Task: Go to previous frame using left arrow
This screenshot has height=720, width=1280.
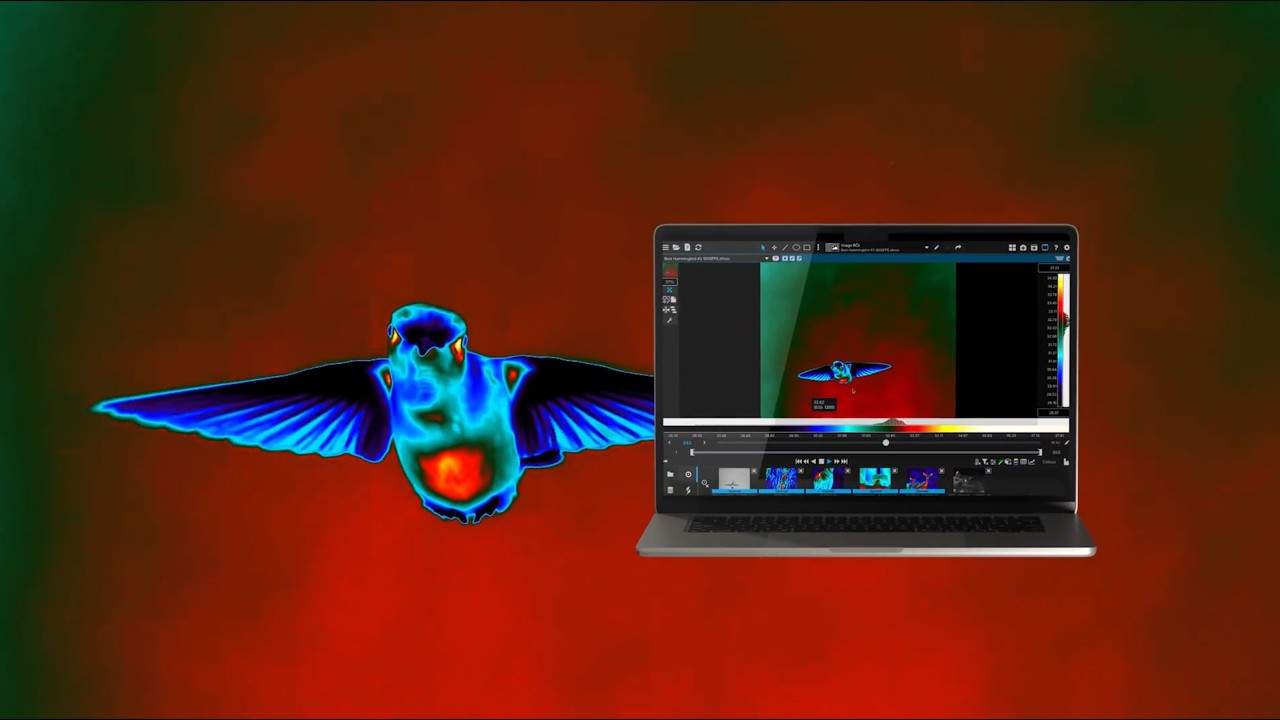Action: 670,442
